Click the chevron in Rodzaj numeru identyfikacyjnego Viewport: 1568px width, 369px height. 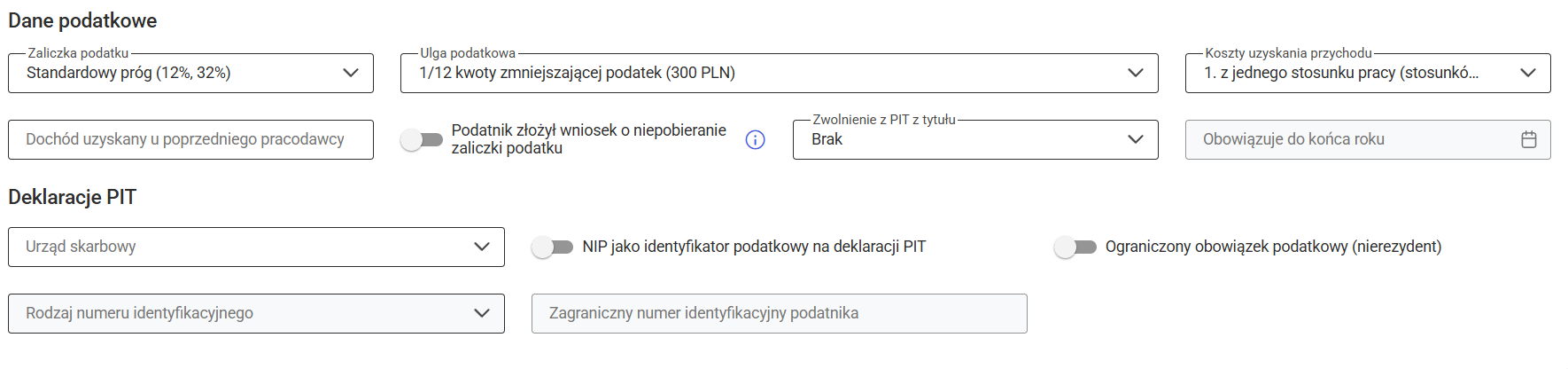click(481, 314)
